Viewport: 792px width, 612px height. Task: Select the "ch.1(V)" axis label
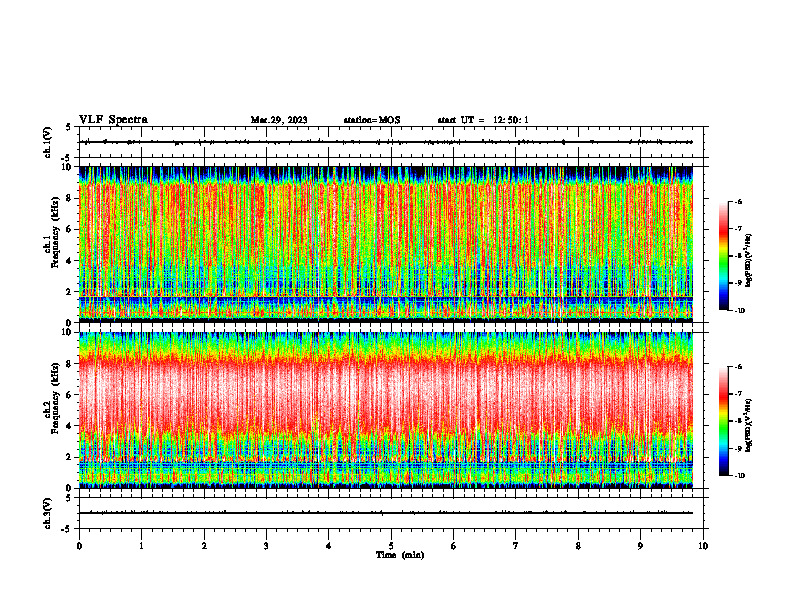[x=47, y=142]
